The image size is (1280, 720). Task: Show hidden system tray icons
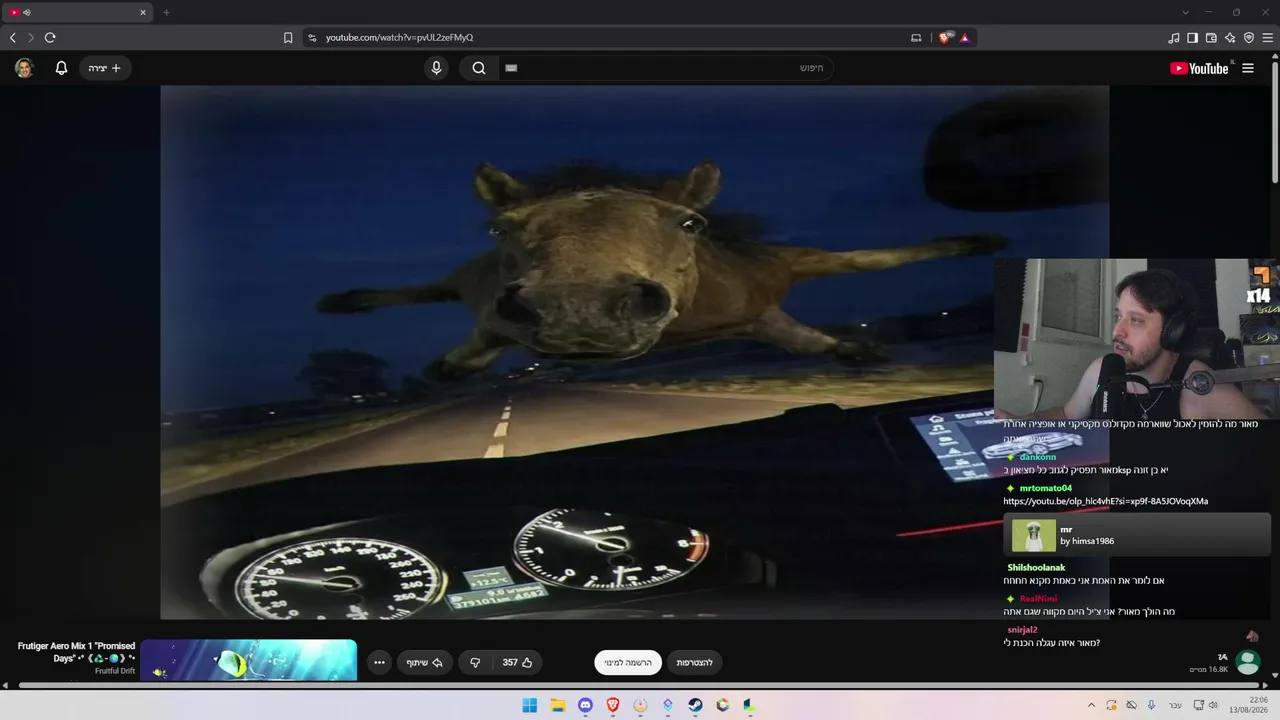pos(1091,705)
